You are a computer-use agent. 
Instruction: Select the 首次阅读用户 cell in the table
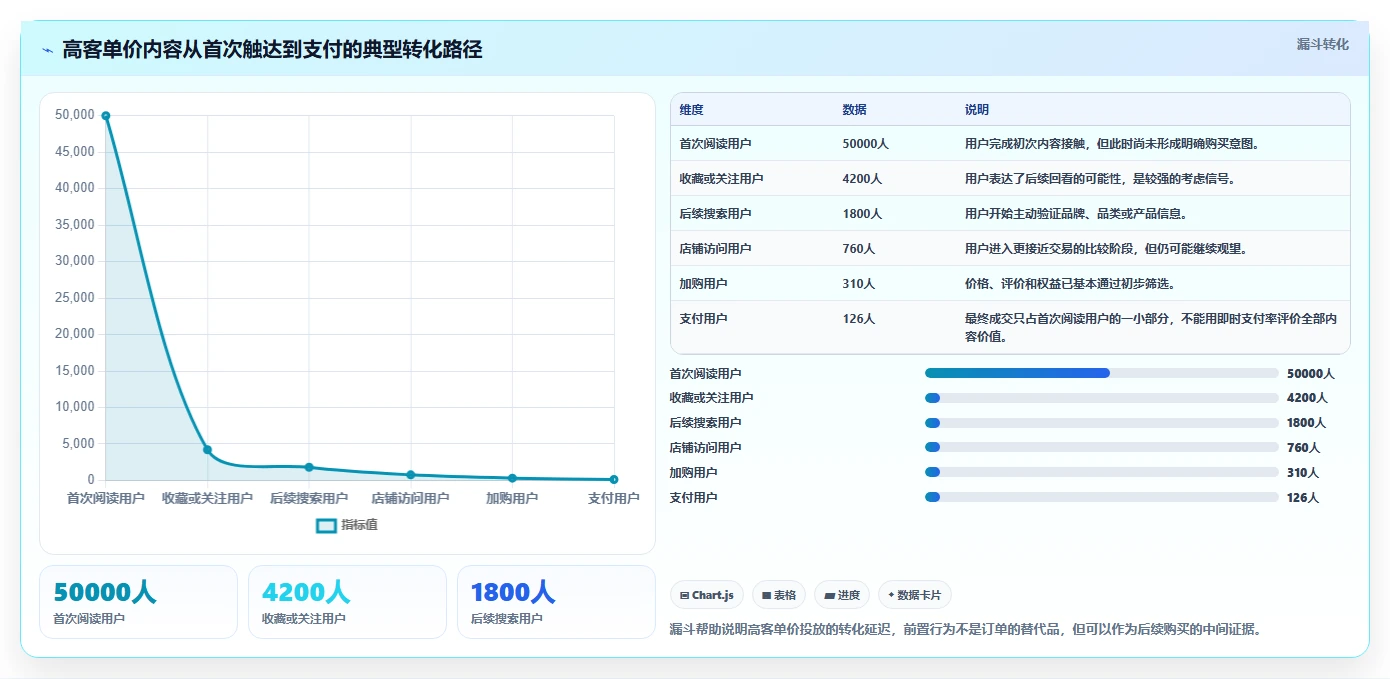(715, 144)
